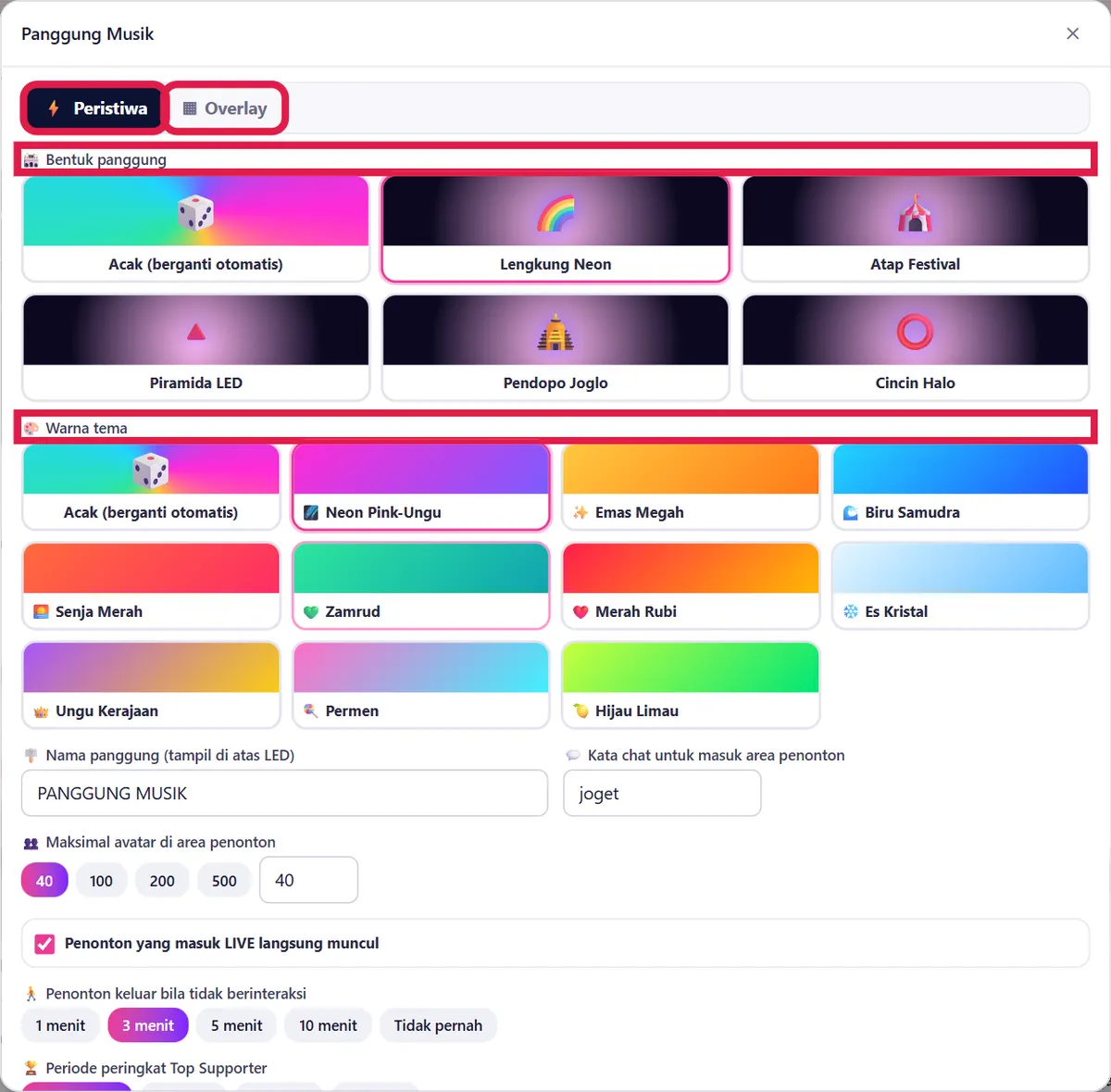Click the Pendopo Joglo label
The image size is (1111, 1092).
coord(555,383)
